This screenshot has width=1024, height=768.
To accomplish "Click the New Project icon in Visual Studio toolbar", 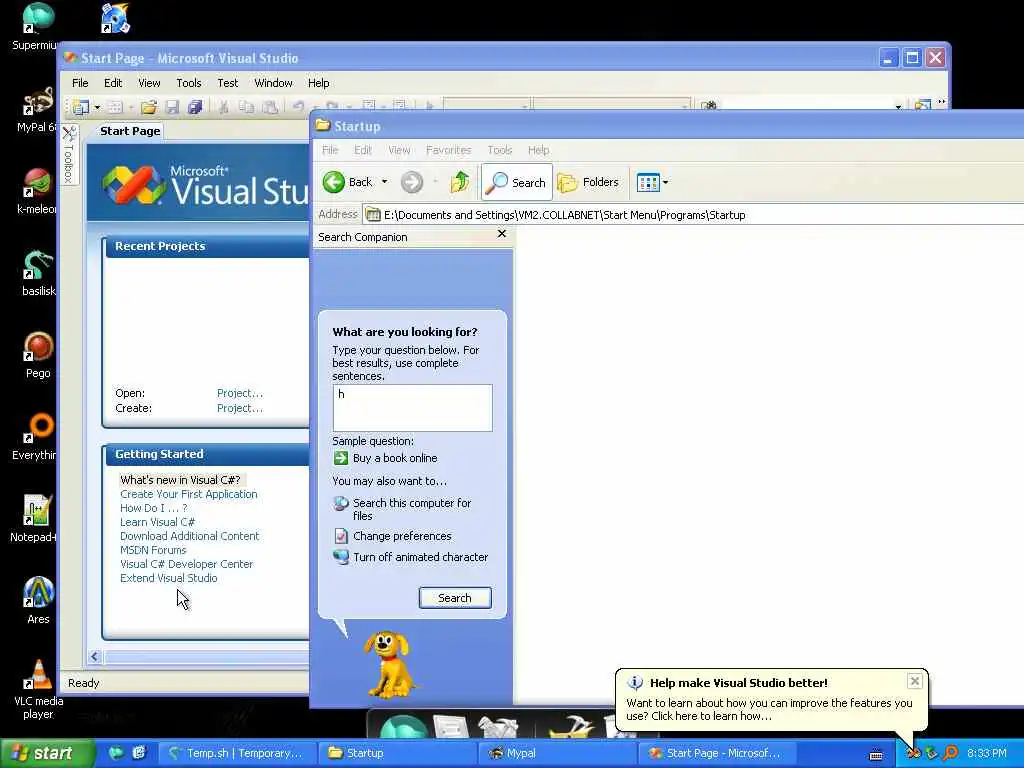I will [80, 106].
